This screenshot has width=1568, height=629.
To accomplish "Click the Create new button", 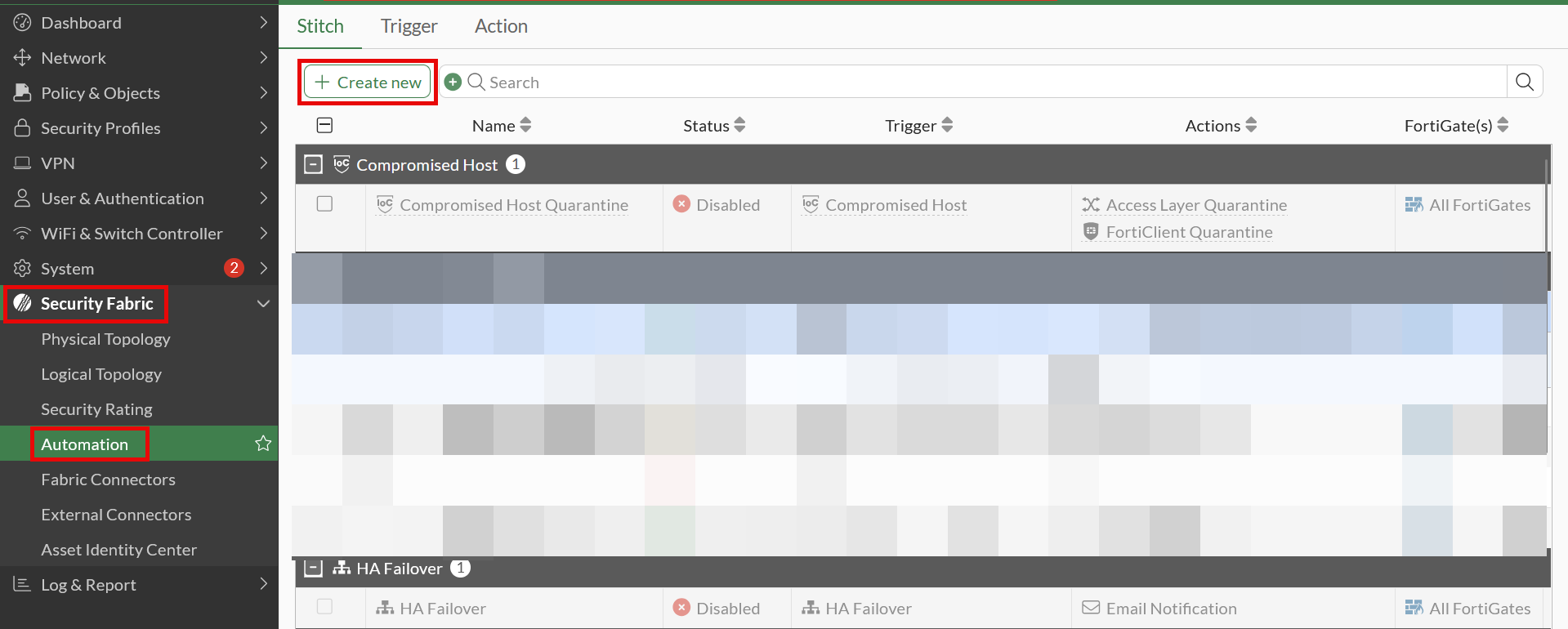I will (x=368, y=82).
